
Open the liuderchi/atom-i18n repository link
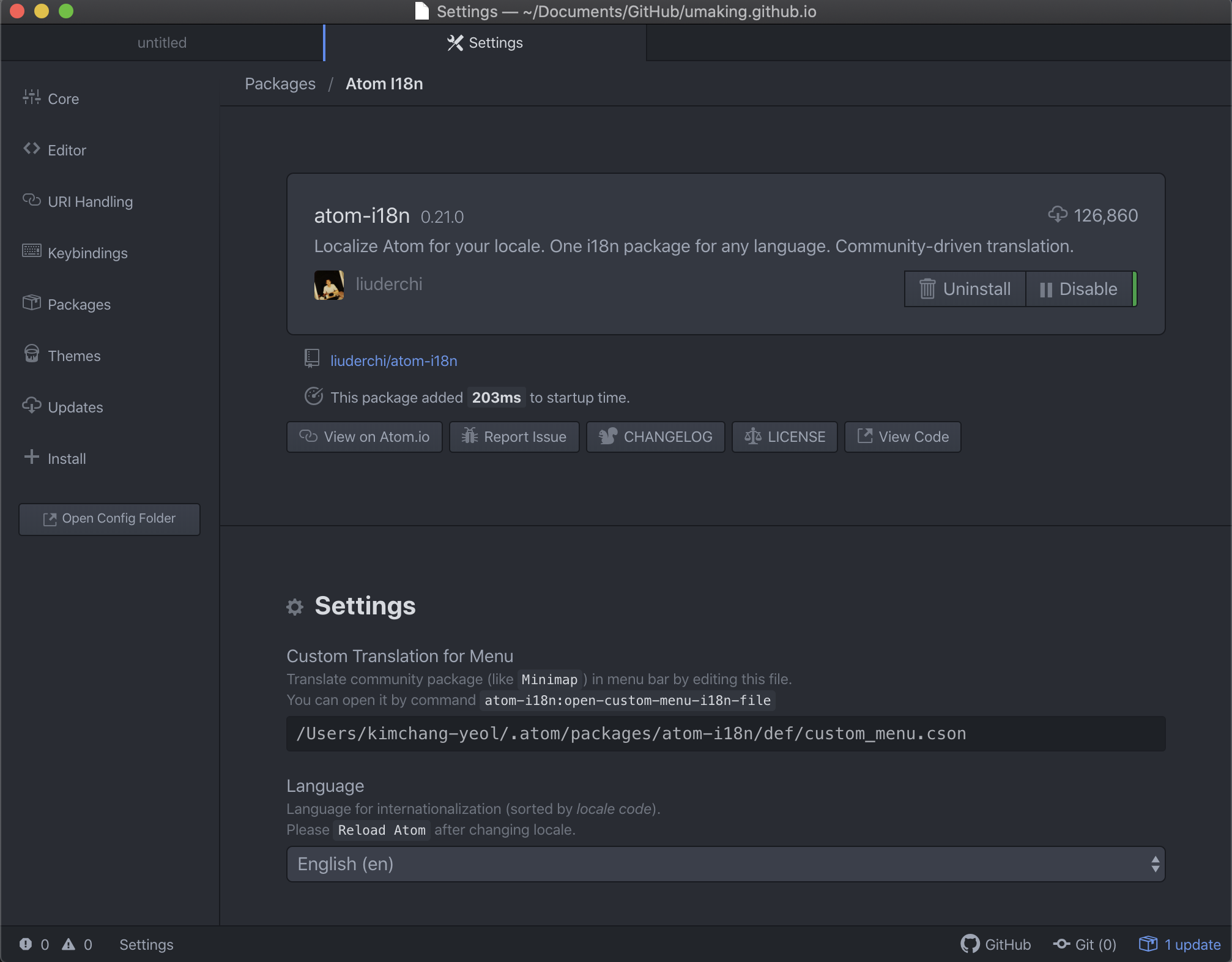[393, 361]
